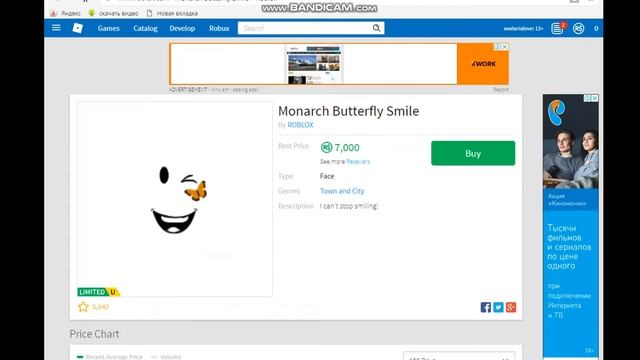Click the Report ad link
640x360 pixels.
[500, 89]
